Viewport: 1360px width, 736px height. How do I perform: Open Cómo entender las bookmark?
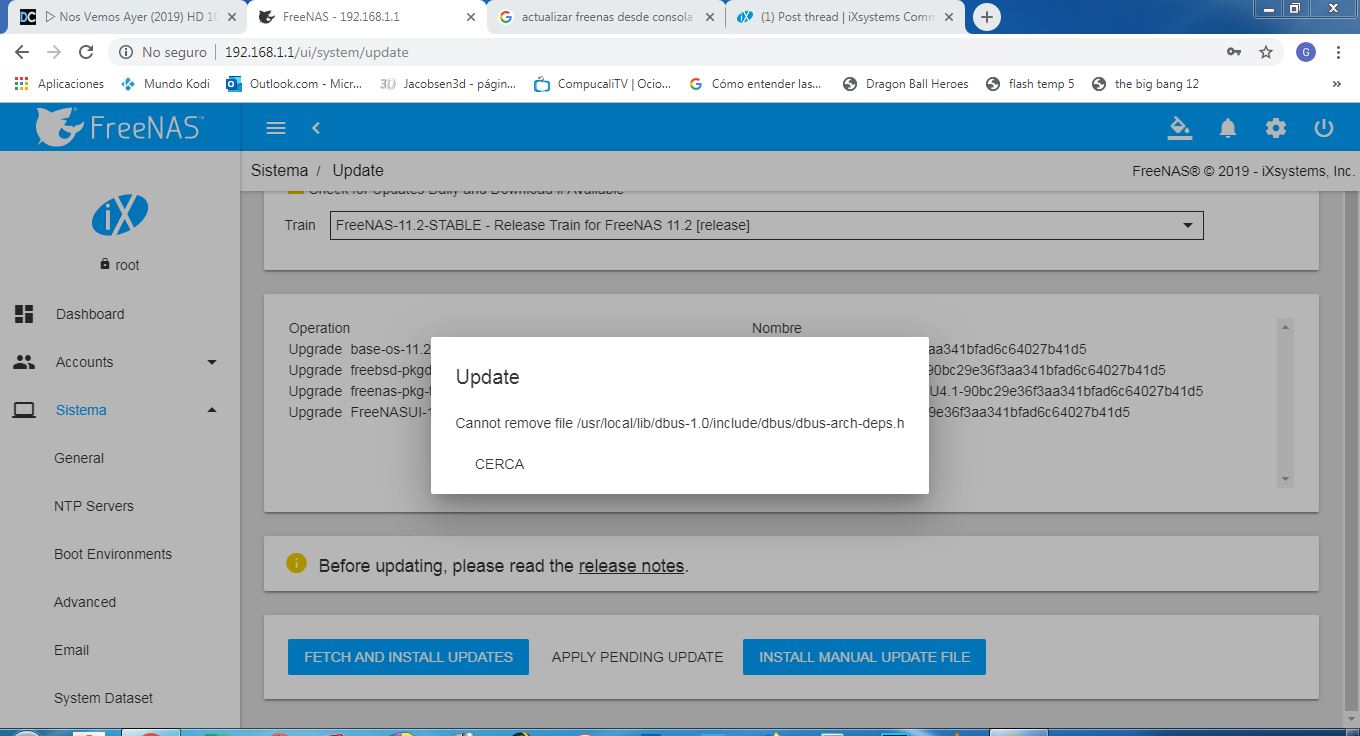click(755, 84)
